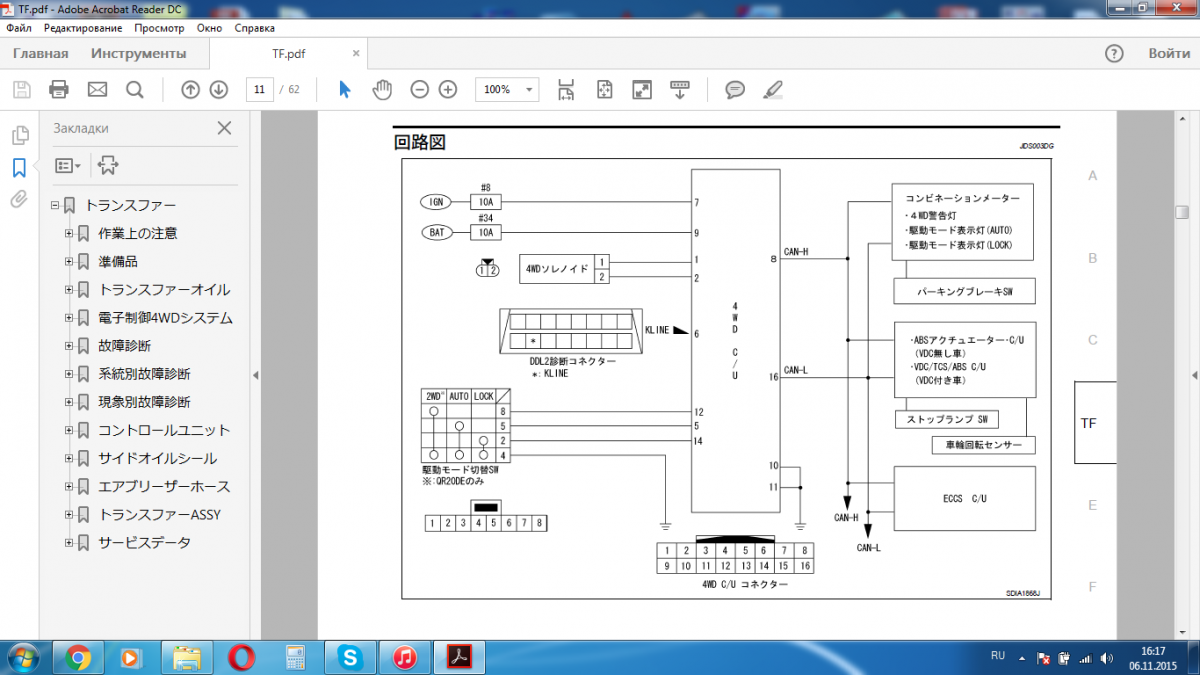Open the コントロールユニット bookmark
The height and width of the screenshot is (675, 1200).
click(x=164, y=431)
